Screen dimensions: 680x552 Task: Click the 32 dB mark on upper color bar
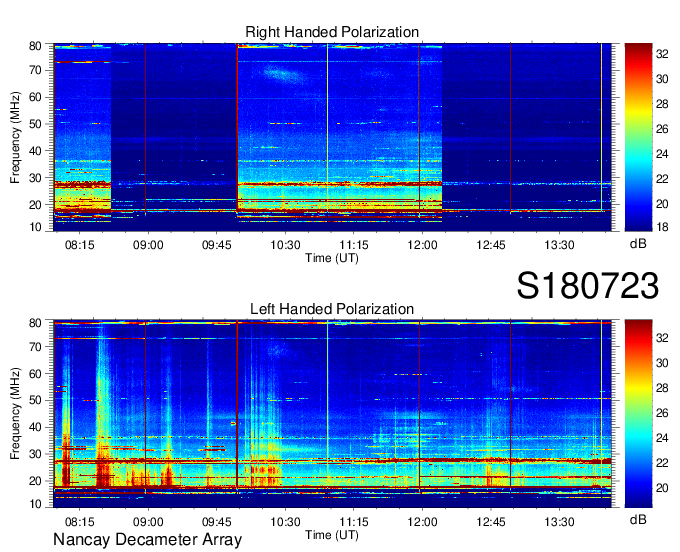662,54
